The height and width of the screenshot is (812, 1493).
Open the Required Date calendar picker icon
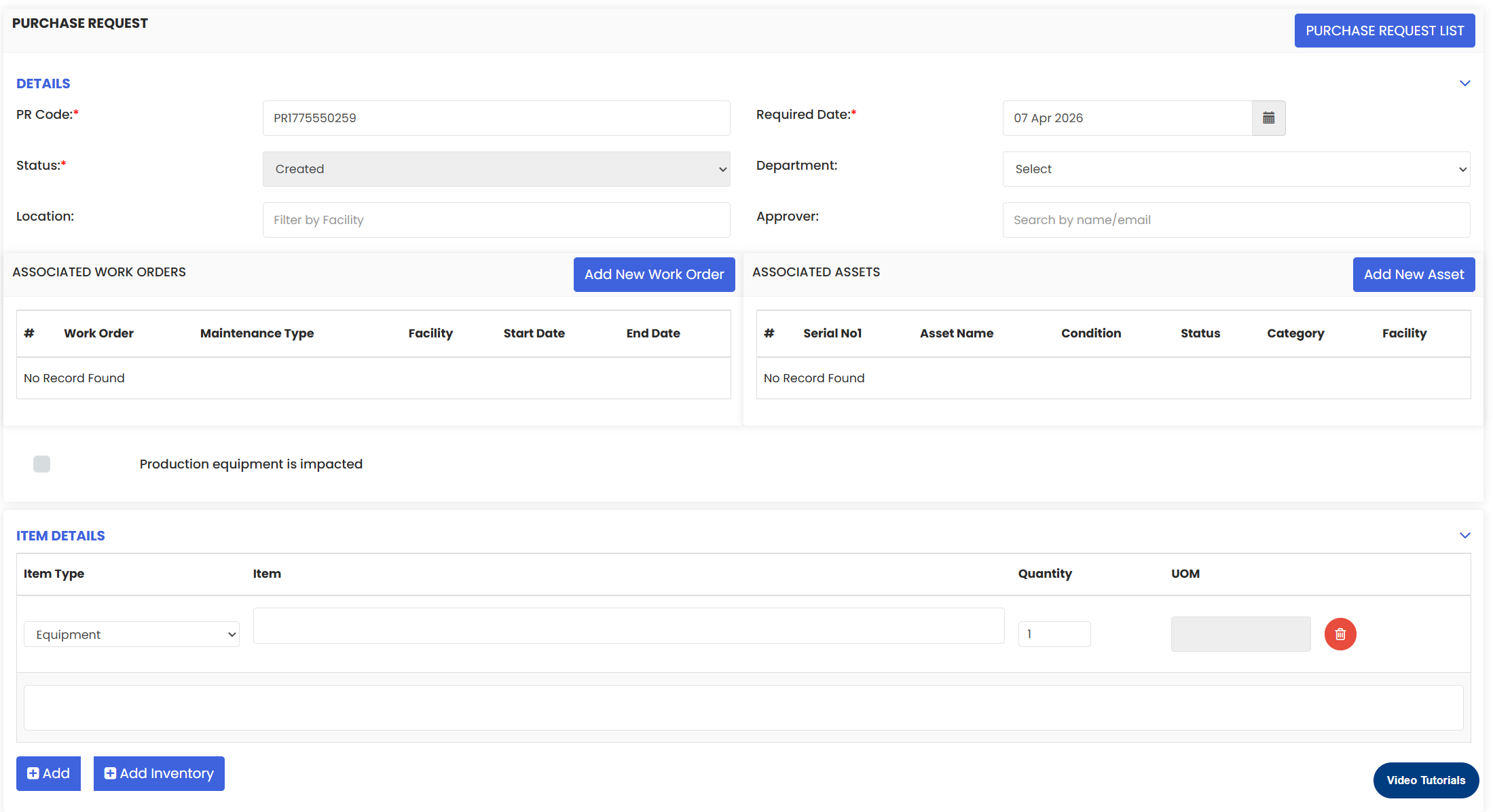click(1268, 118)
